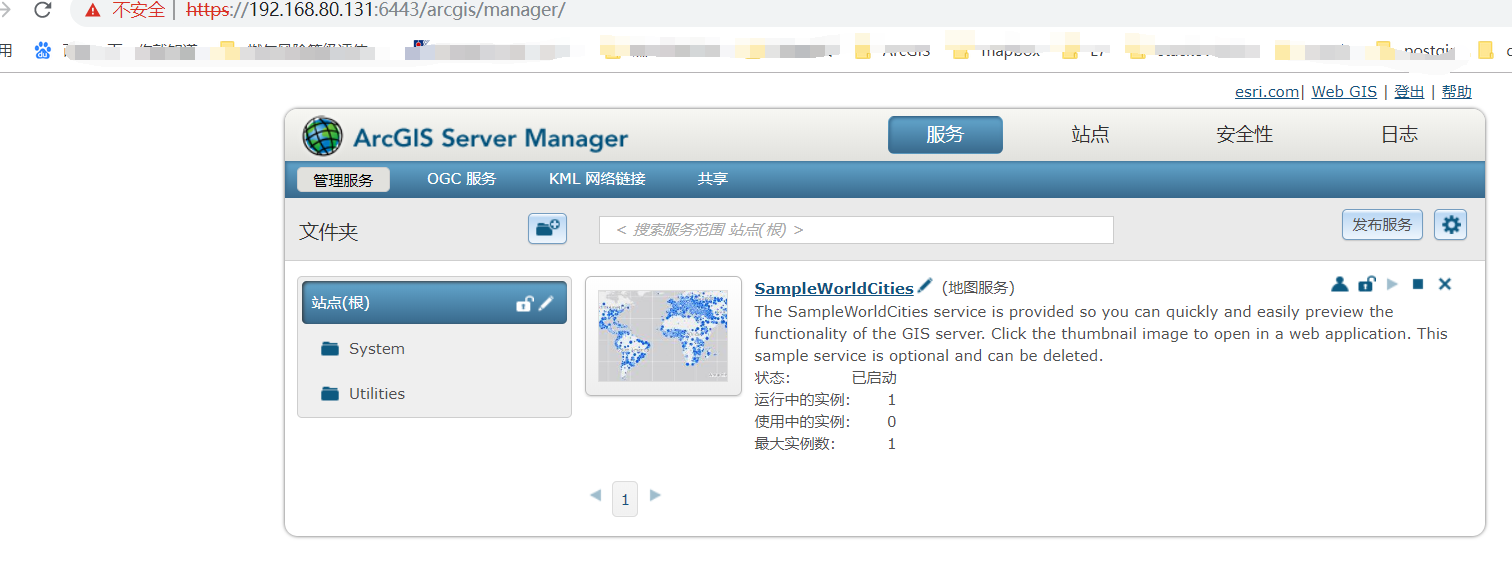1512x584 pixels.
Task: Toggle the lock on the 站点(根) folder
Action: pos(523,302)
